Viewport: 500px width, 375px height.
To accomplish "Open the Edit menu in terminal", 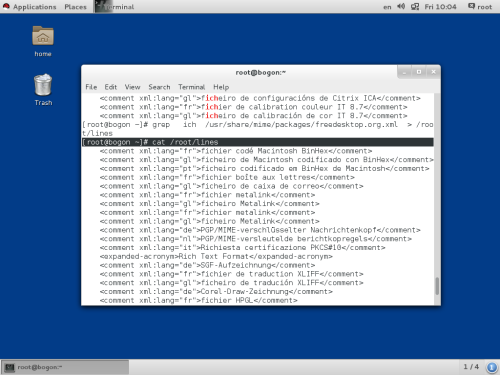I will point(111,87).
